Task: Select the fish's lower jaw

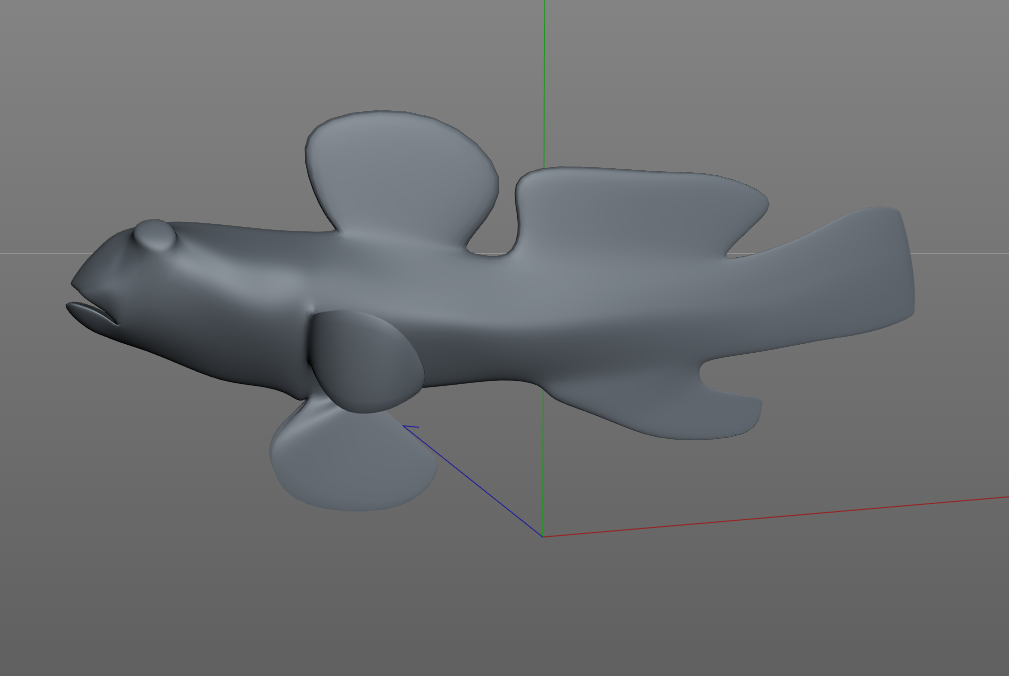Action: pos(91,314)
